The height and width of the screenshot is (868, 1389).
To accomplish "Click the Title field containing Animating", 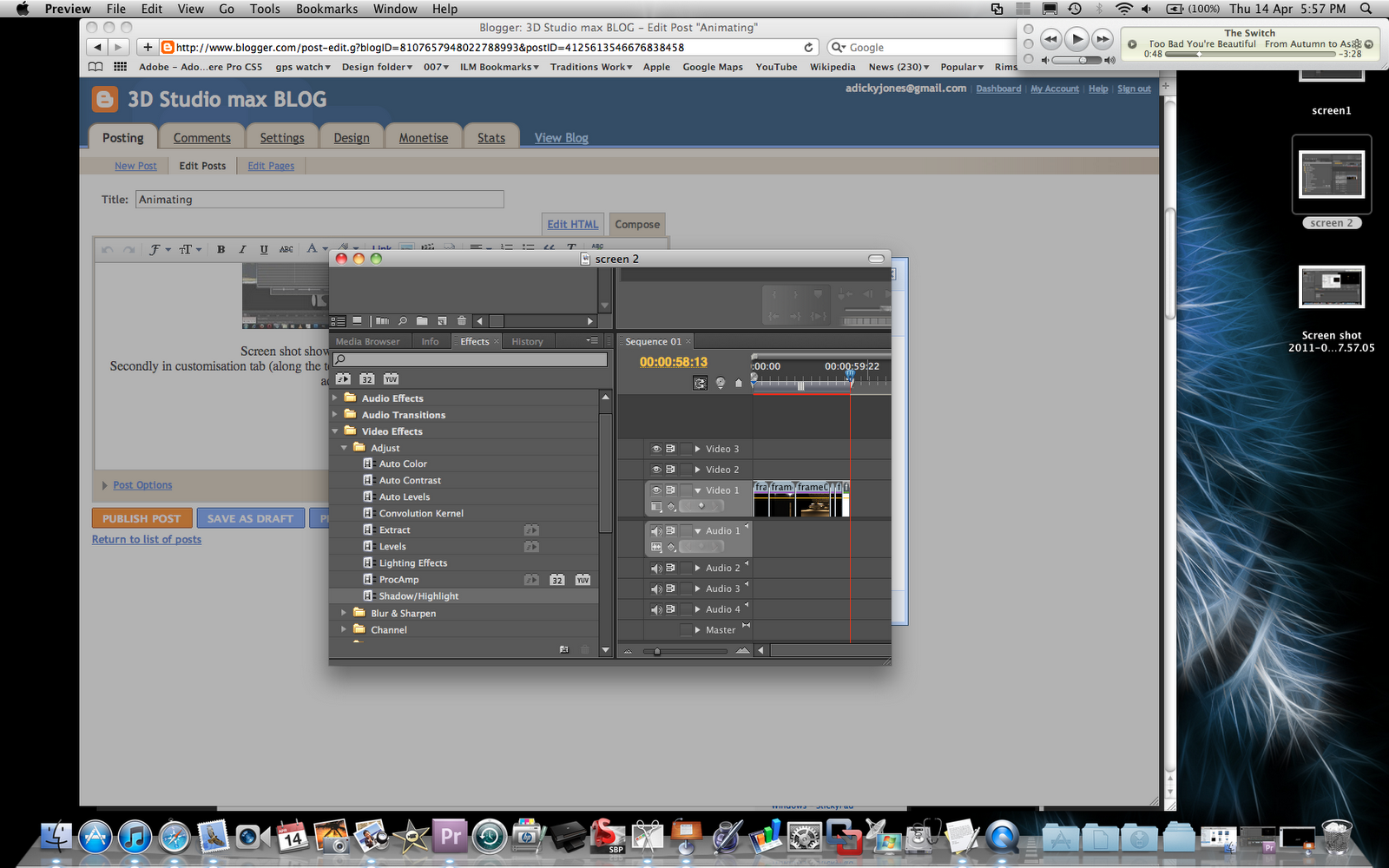I will pos(320,200).
